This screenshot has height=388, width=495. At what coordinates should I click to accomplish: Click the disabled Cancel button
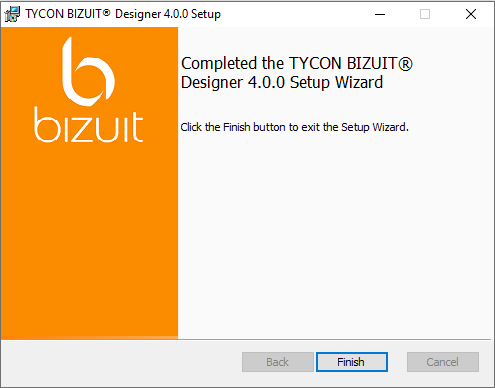pos(443,362)
